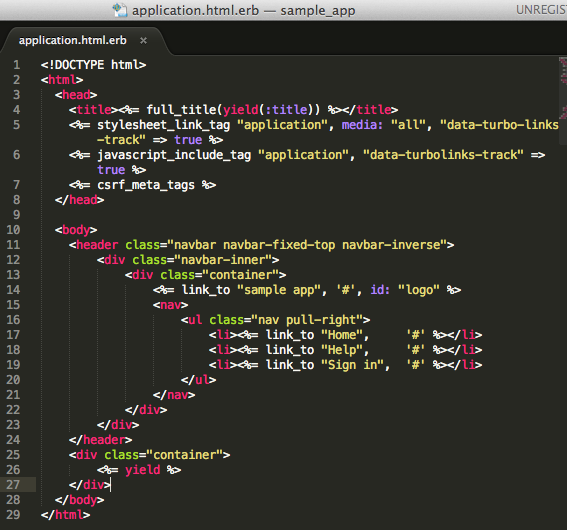Click the "Help" link_to string

(x=342, y=350)
